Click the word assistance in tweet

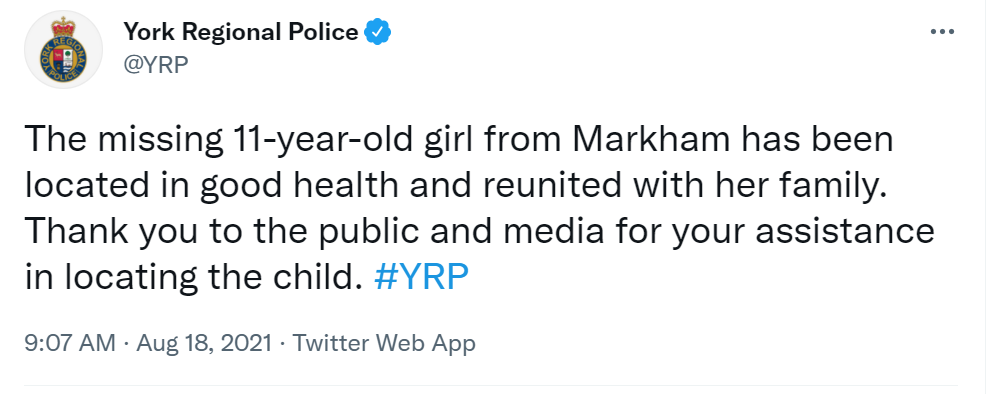click(x=846, y=232)
